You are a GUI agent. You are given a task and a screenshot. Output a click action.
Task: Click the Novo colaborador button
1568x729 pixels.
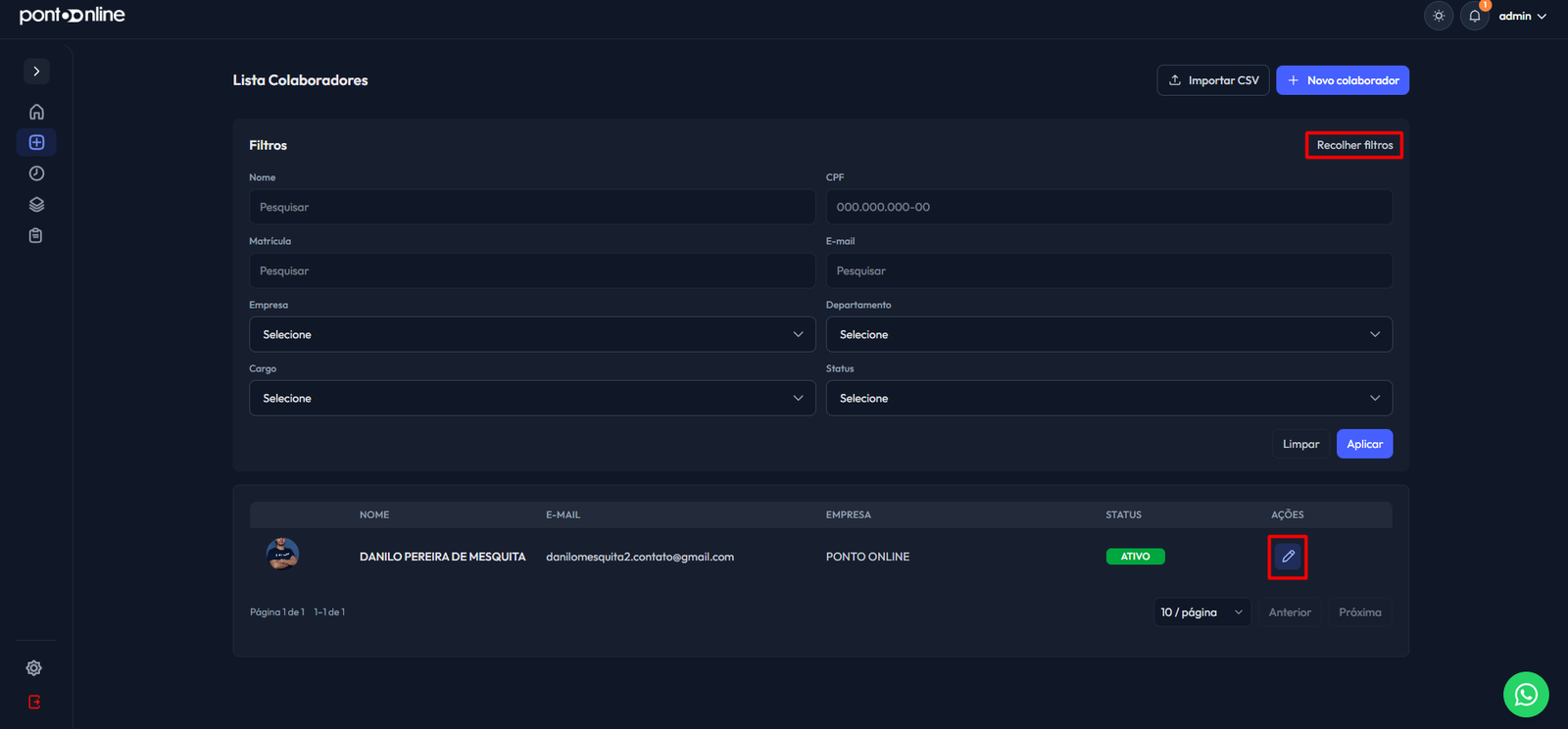click(x=1343, y=80)
